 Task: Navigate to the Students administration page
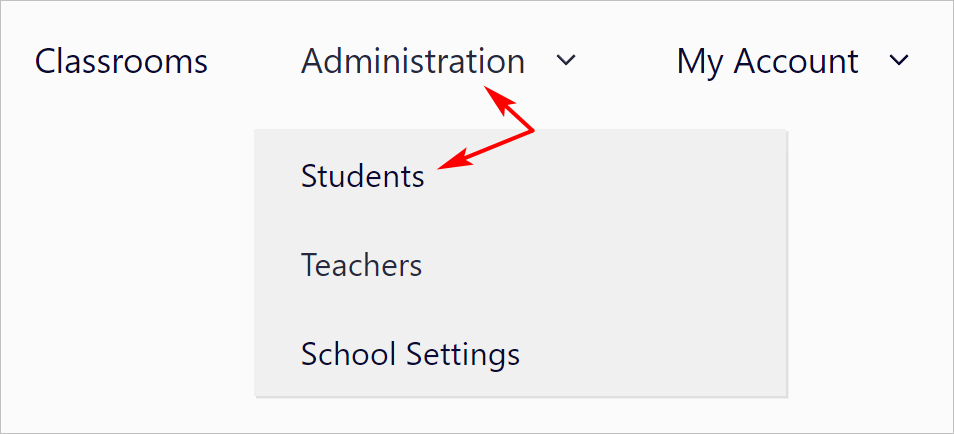363,177
